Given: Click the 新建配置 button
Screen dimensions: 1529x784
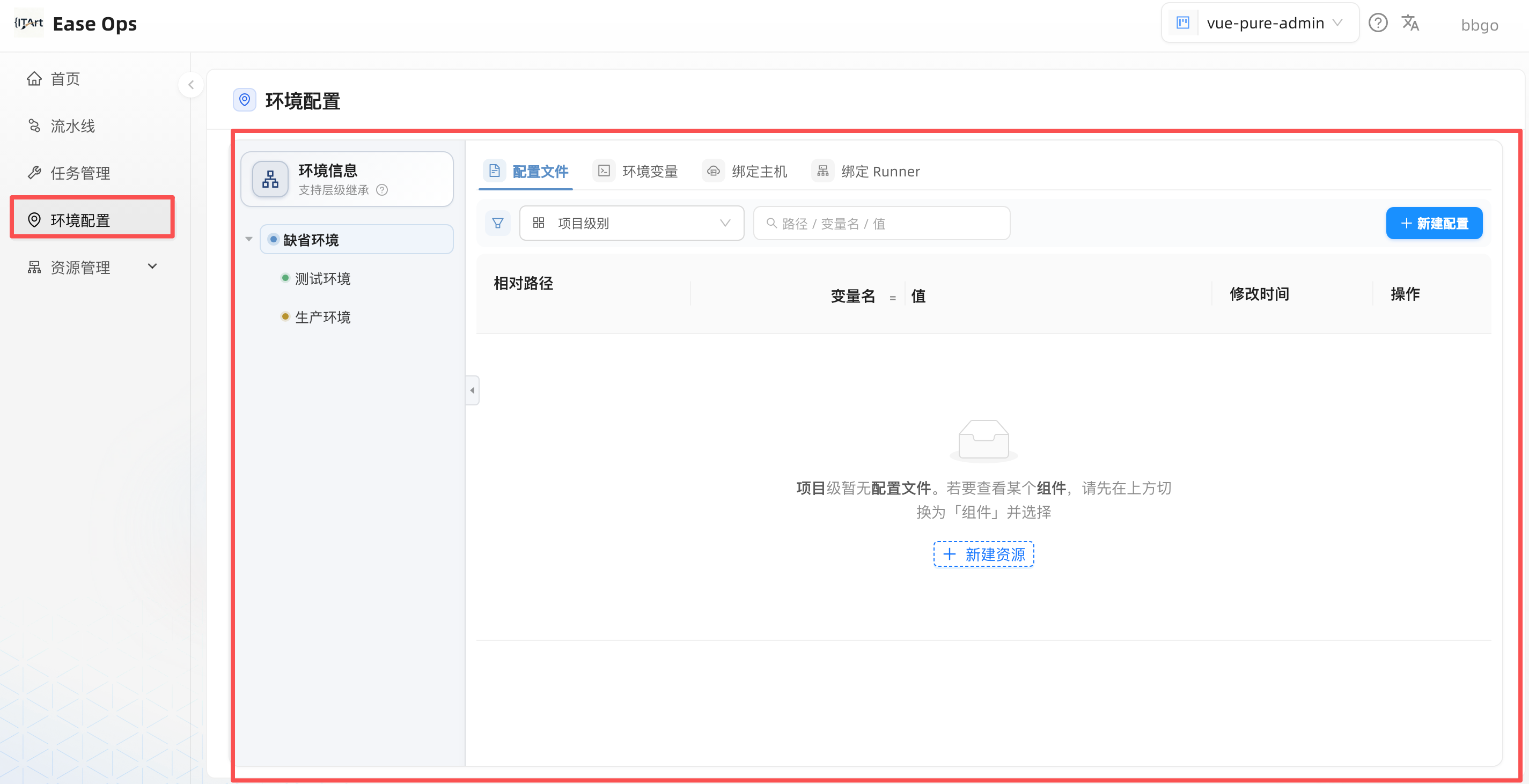Looking at the screenshot, I should [1434, 223].
